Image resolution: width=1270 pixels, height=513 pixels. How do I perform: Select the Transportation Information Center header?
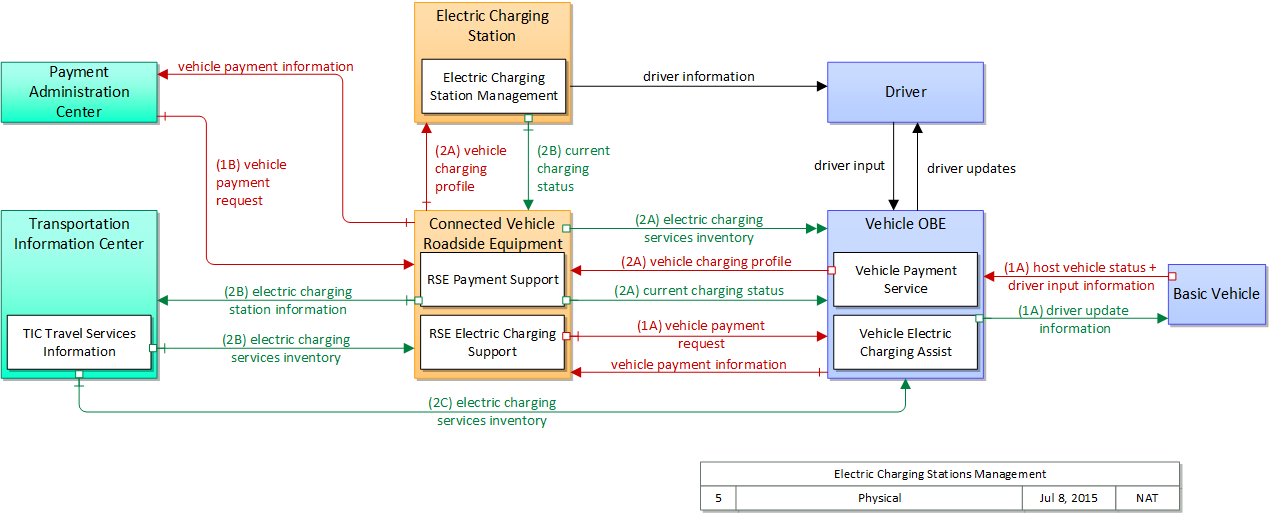[79, 234]
